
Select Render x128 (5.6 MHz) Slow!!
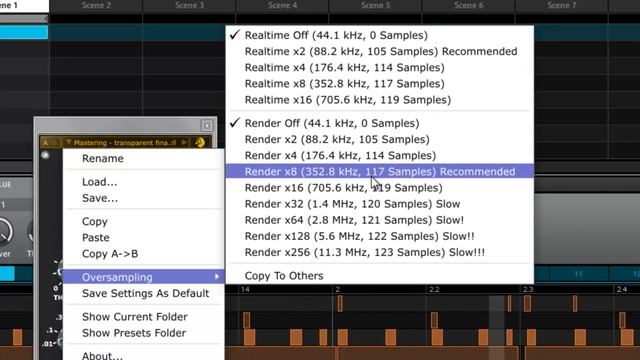click(380, 236)
